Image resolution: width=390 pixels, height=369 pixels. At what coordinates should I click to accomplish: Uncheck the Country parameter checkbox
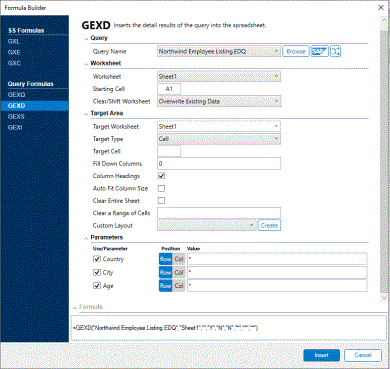97,259
